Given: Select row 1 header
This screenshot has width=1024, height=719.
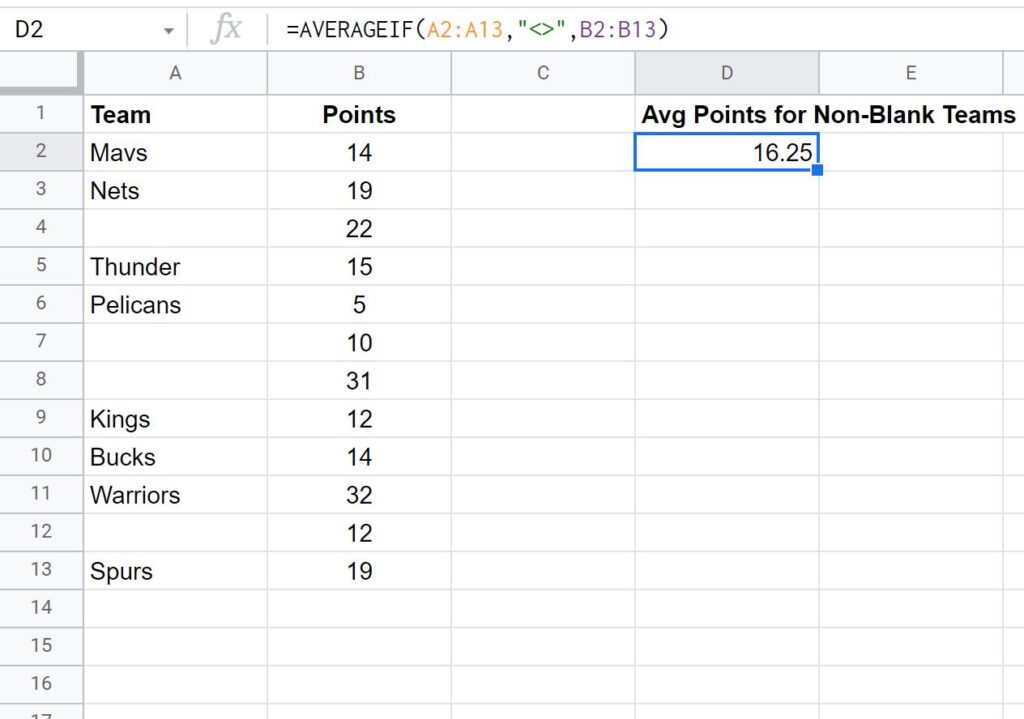Looking at the screenshot, I should pos(41,114).
